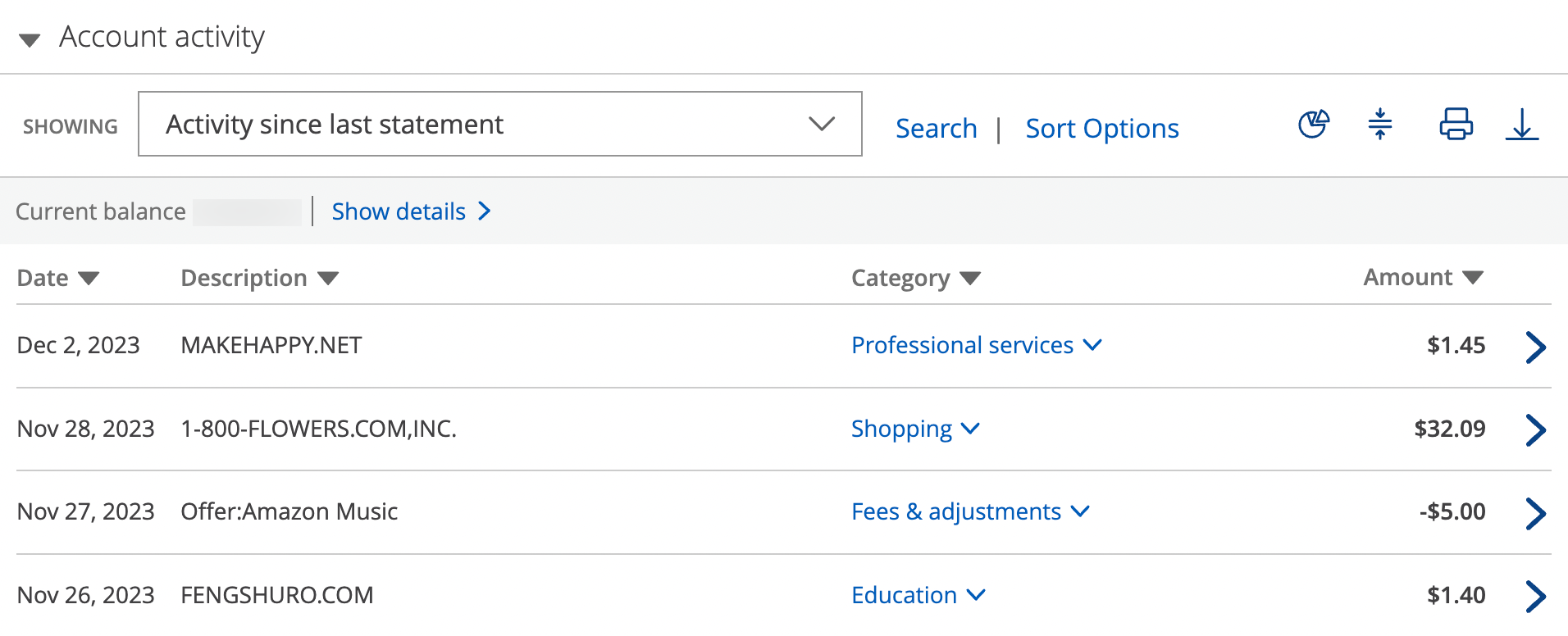Open Amazon Music offer details arrow

click(x=1535, y=513)
